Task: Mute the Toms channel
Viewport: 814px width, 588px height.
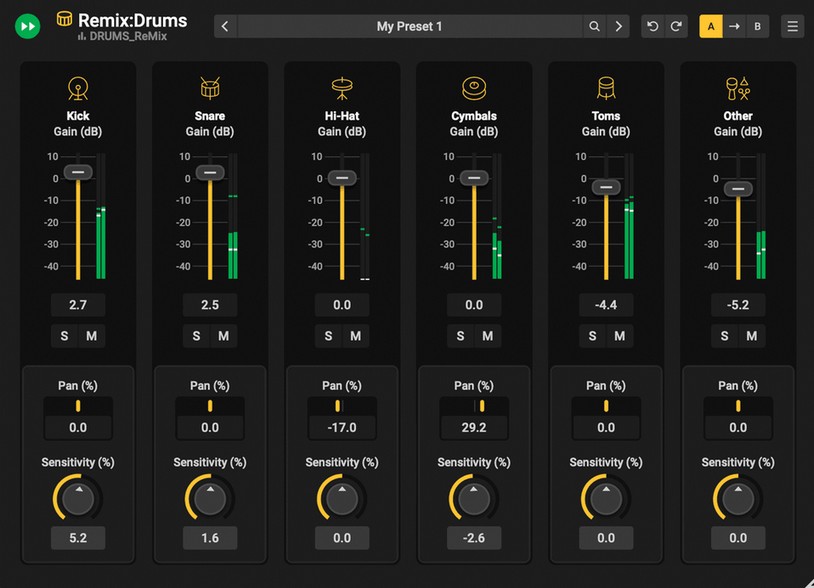Action: (x=619, y=336)
